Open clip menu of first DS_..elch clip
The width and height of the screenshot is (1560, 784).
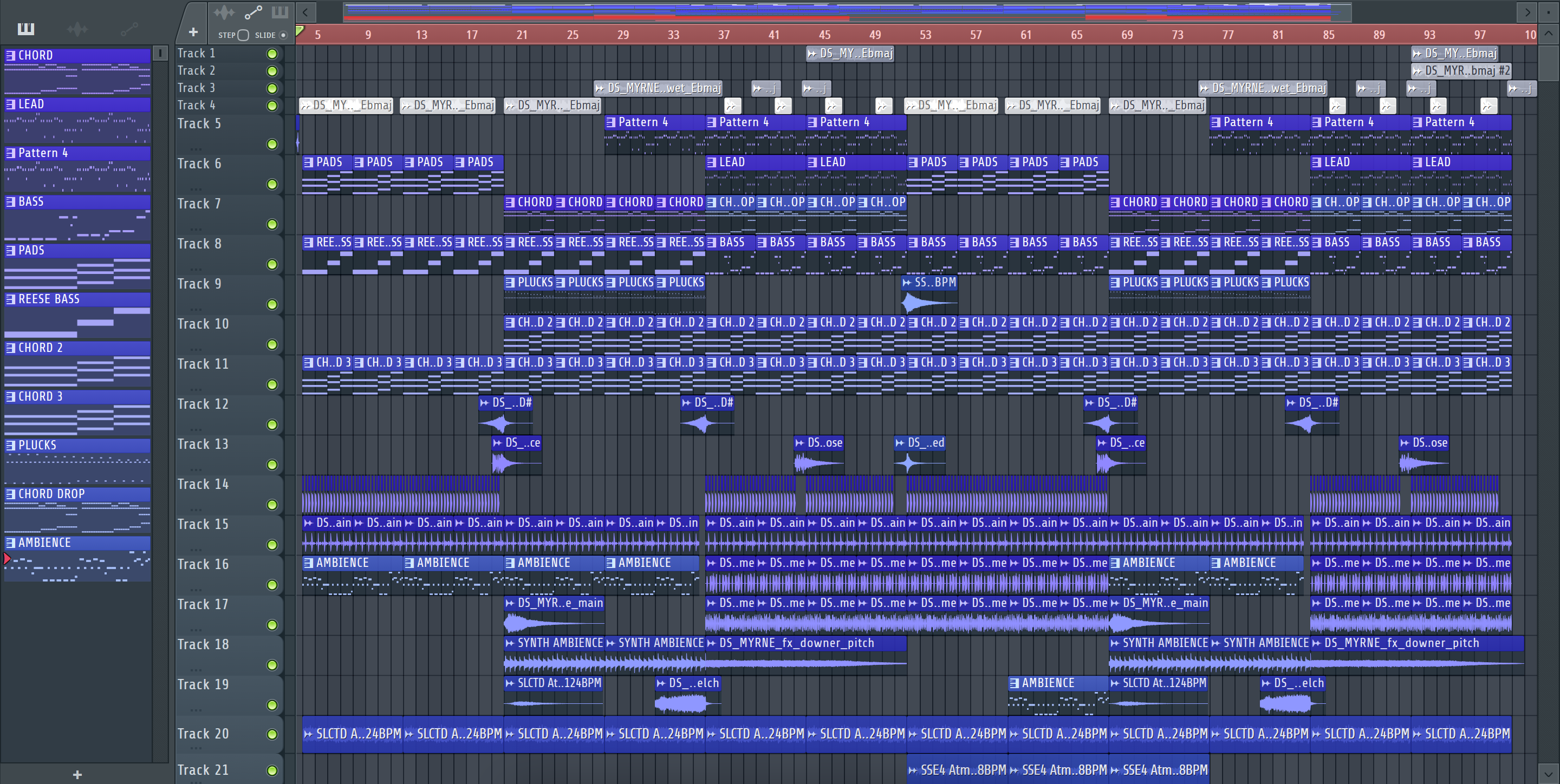pyautogui.click(x=661, y=683)
